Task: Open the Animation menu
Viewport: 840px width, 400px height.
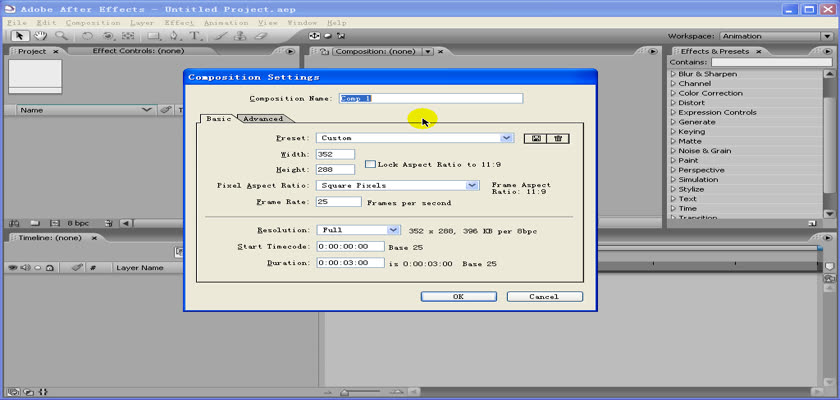Action: coord(226,23)
